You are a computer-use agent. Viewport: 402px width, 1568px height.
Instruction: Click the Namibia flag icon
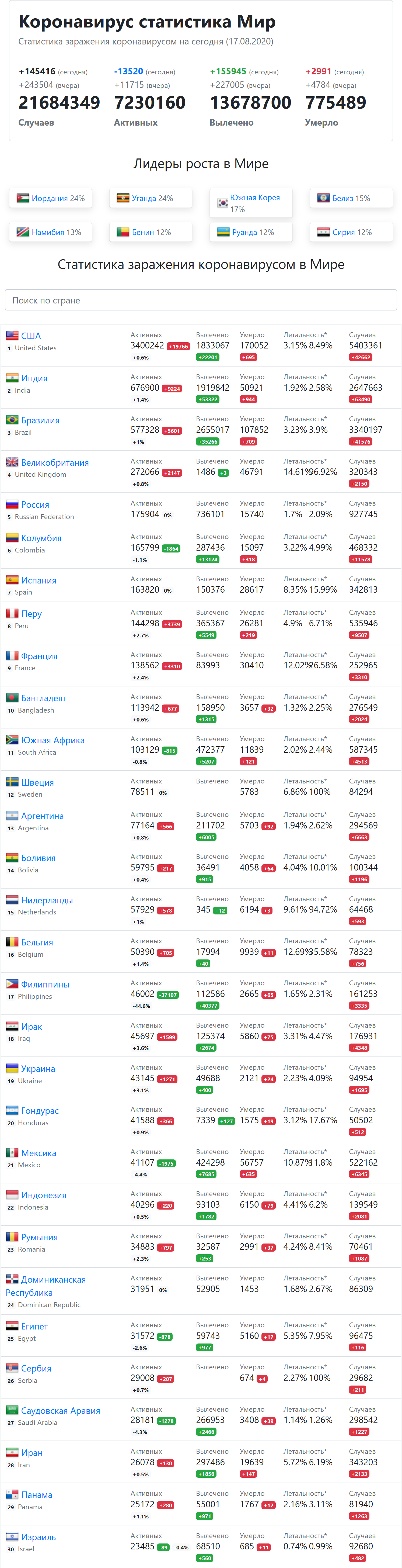tap(23, 233)
